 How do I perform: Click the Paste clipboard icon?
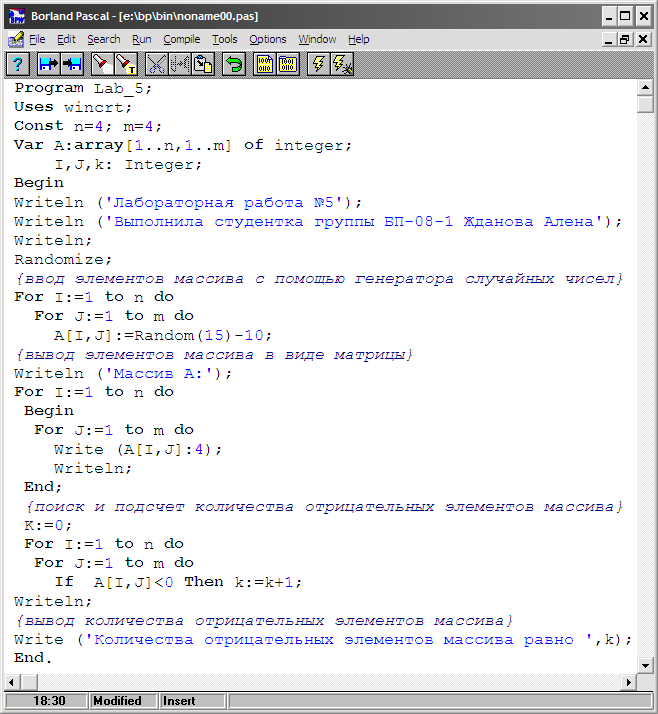click(x=203, y=64)
